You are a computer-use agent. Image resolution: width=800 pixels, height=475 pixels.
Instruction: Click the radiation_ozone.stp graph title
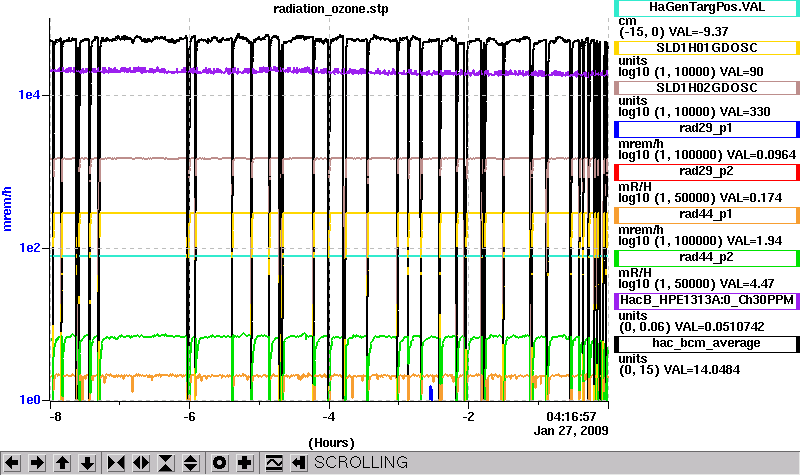[x=331, y=9]
